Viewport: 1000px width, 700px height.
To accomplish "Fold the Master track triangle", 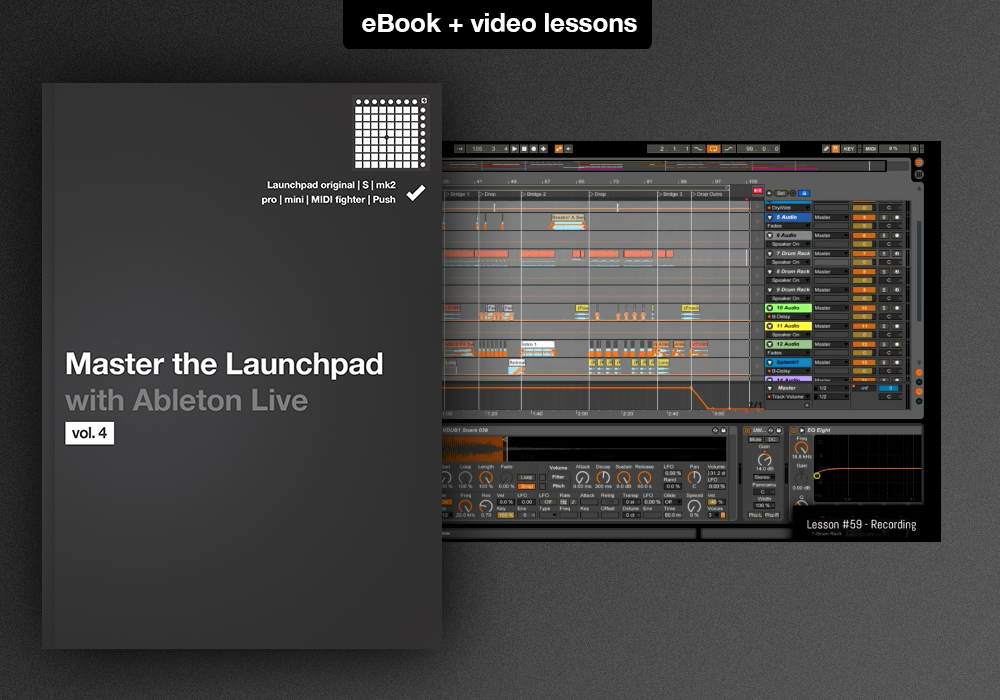I will click(770, 388).
